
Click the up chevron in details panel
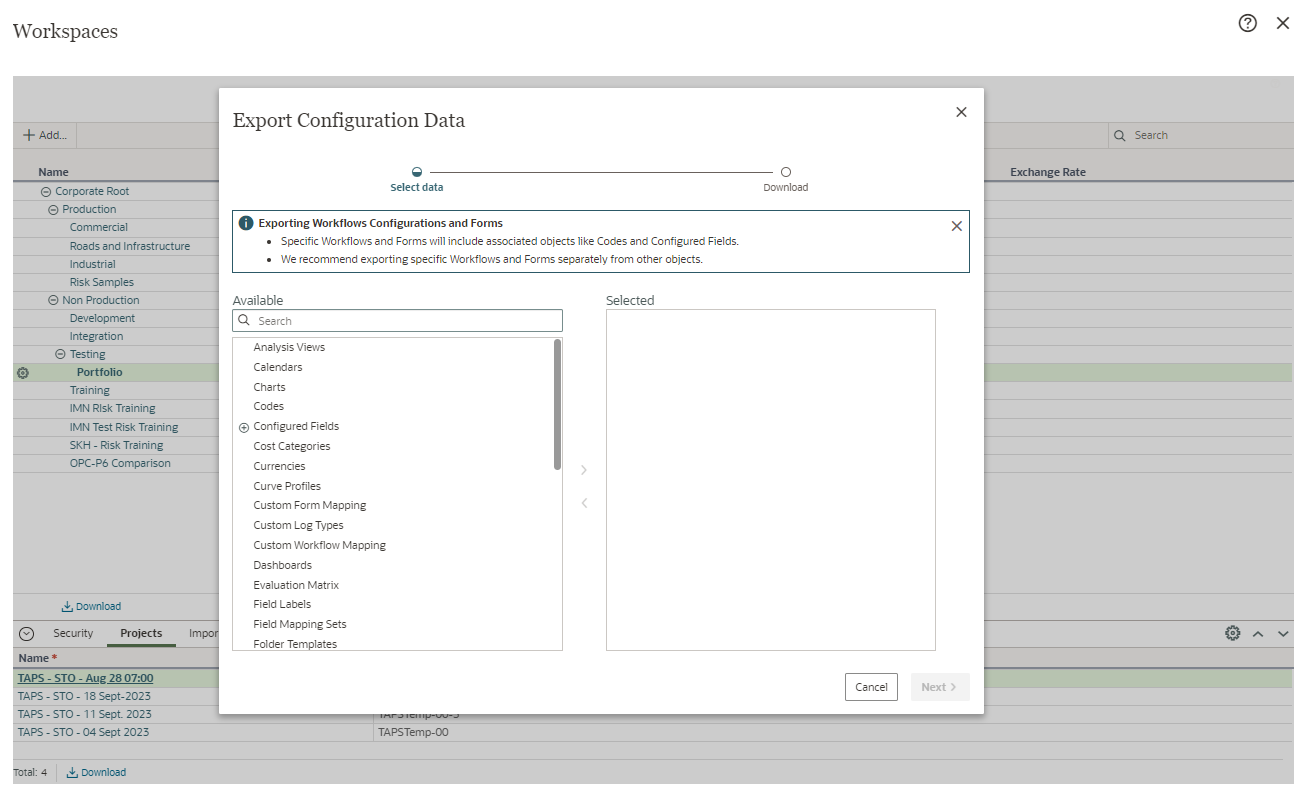click(1258, 633)
